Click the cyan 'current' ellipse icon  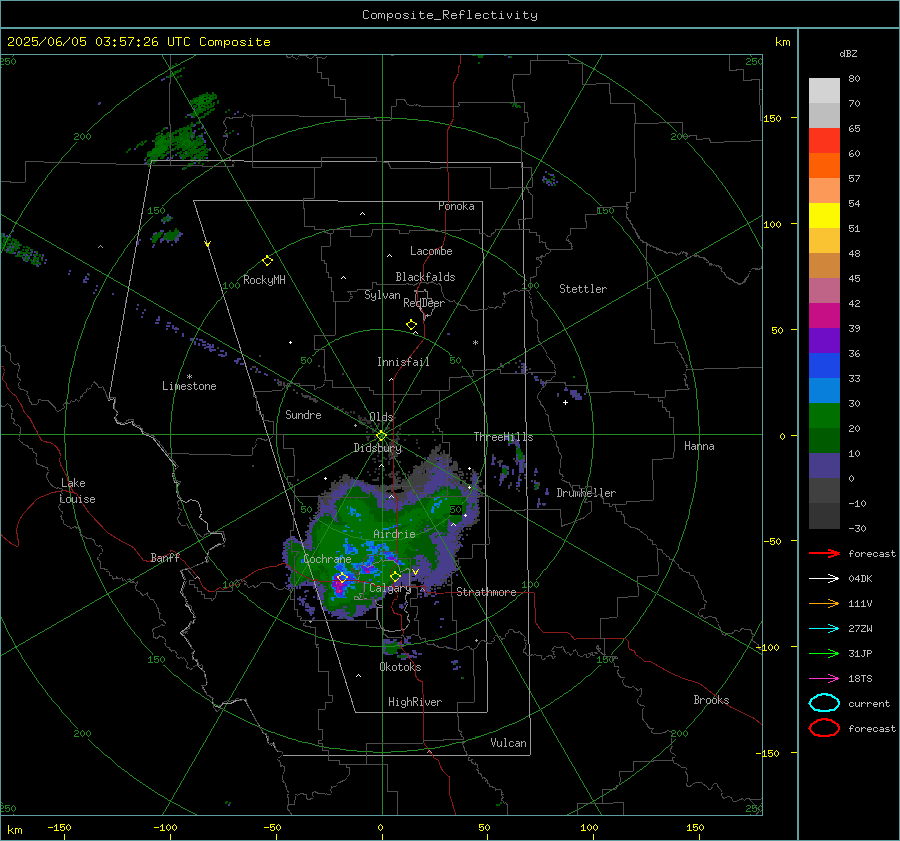(824, 703)
